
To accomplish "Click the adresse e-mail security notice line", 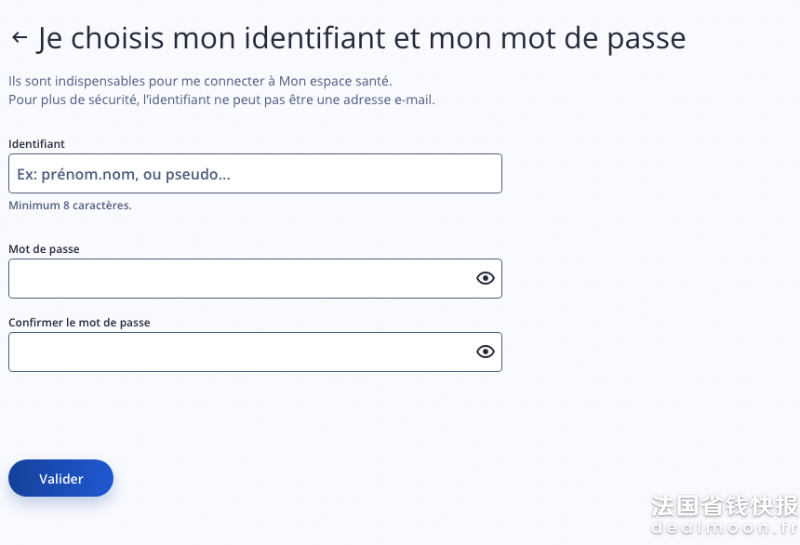I will [221, 100].
